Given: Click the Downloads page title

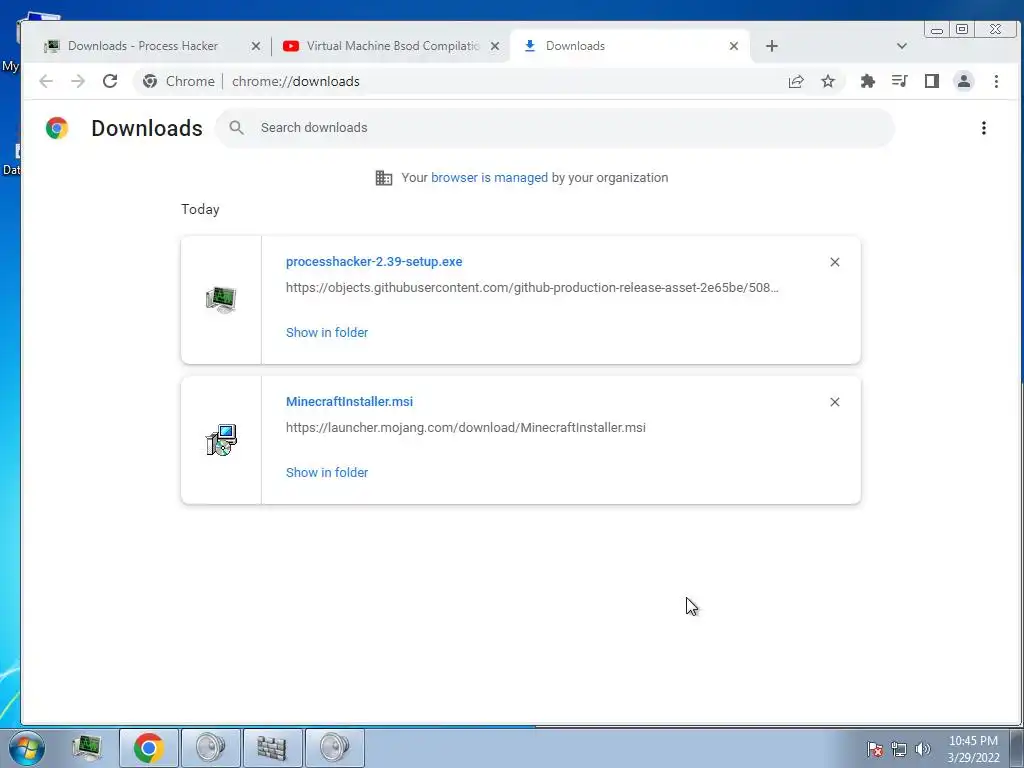Looking at the screenshot, I should coord(147,128).
